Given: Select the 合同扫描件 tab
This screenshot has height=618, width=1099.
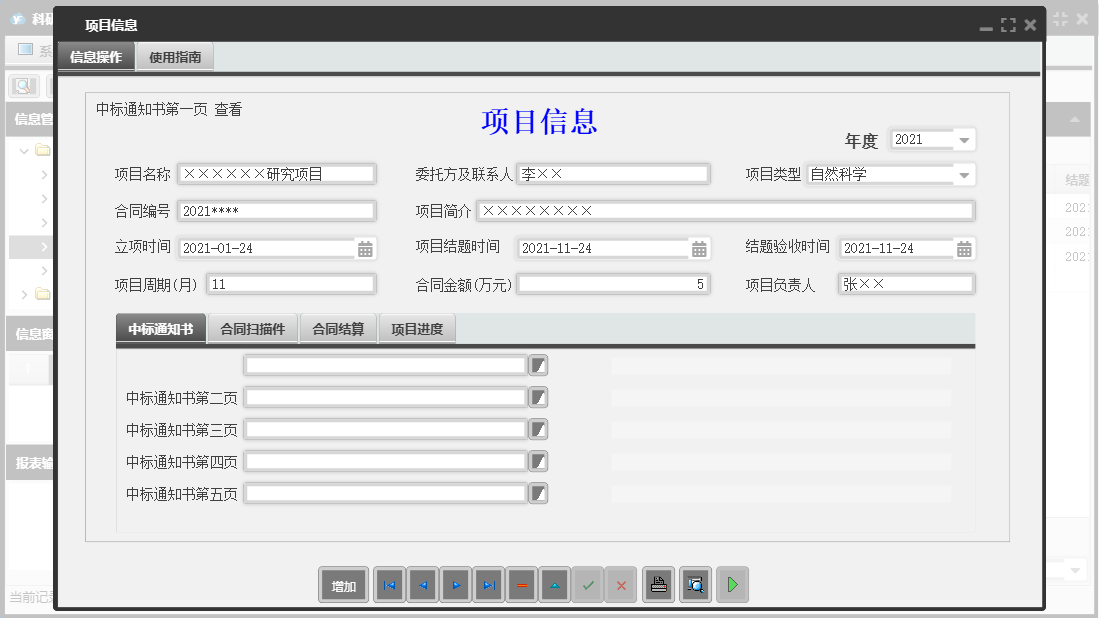Looking at the screenshot, I should tap(254, 328).
